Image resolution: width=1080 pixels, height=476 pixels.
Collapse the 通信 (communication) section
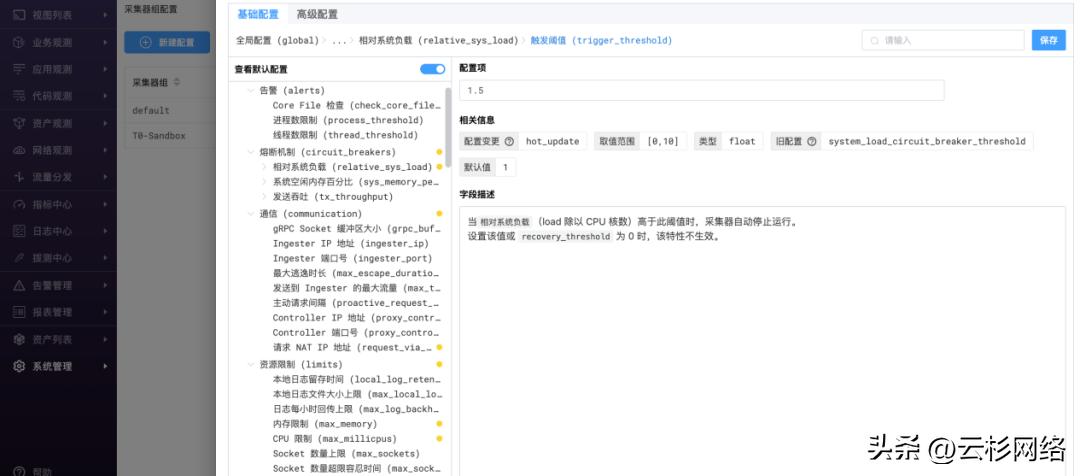tap(249, 213)
